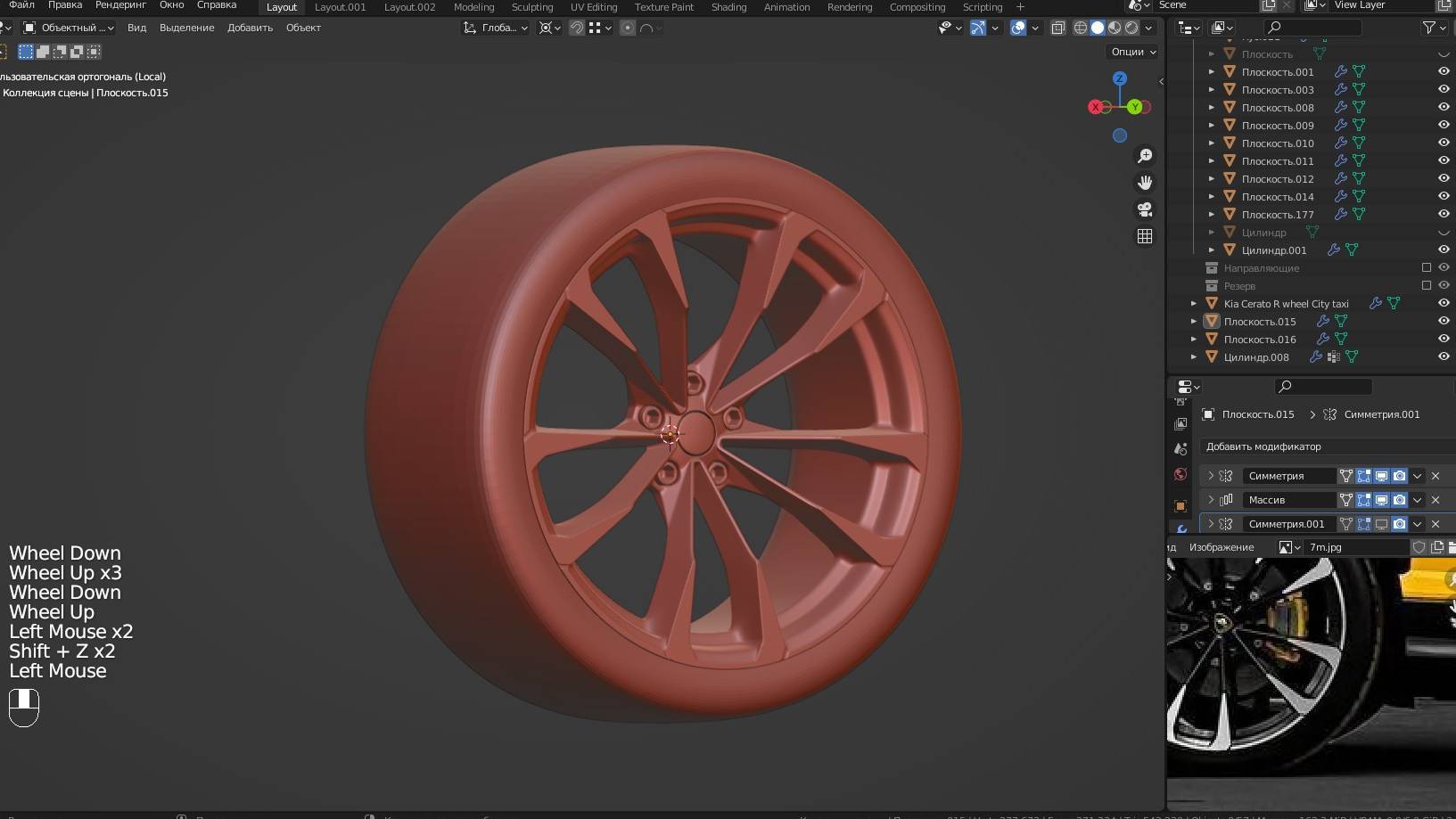
Task: Click the zoom magnifier icon in viewport gizmos
Action: [1146, 156]
